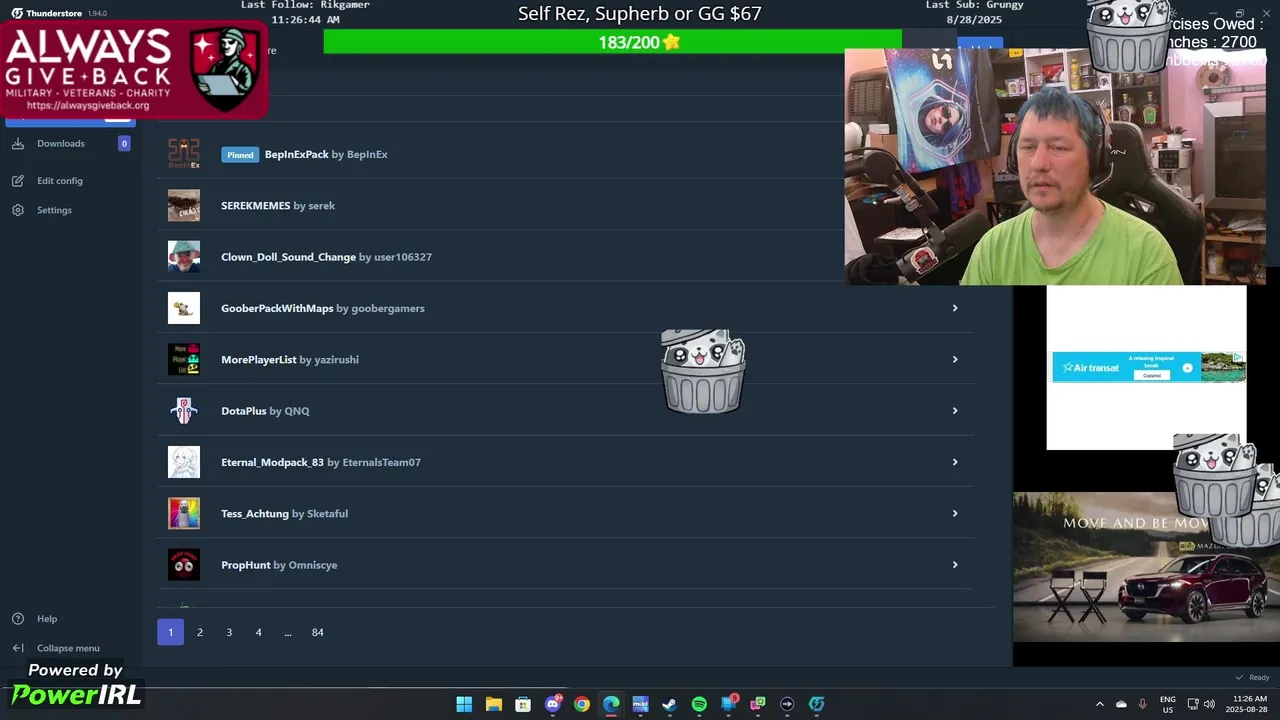Click Collapse menu in sidebar
Image resolution: width=1280 pixels, height=720 pixels.
70,648
